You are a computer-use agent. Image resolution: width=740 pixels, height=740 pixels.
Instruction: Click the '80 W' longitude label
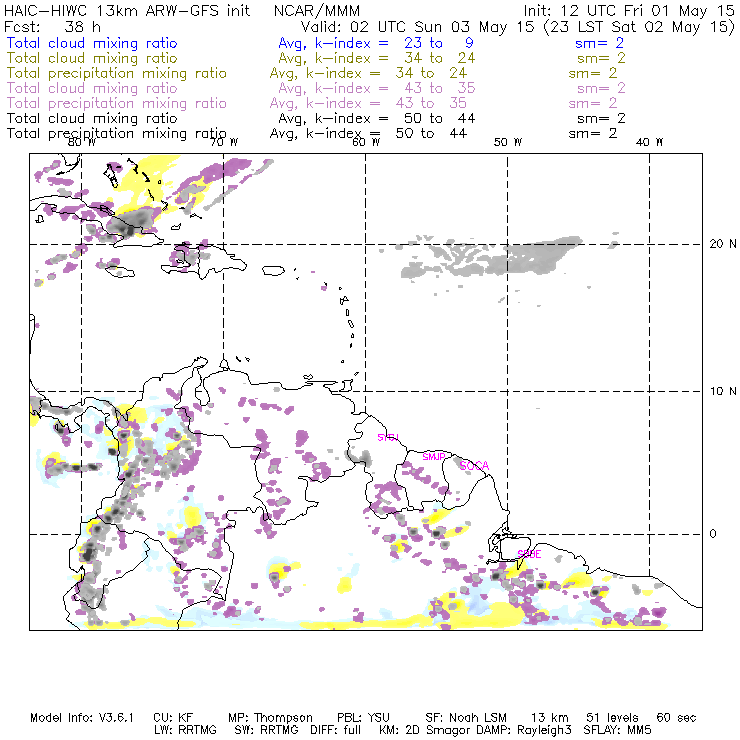point(82,142)
